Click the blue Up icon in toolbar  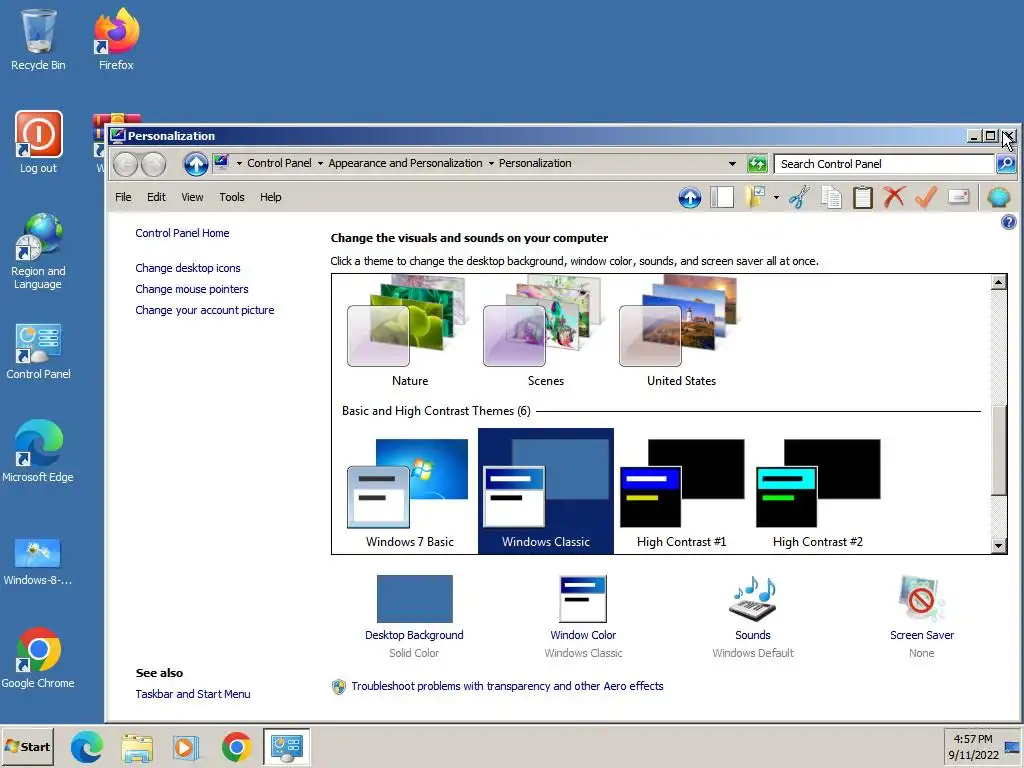(690, 197)
